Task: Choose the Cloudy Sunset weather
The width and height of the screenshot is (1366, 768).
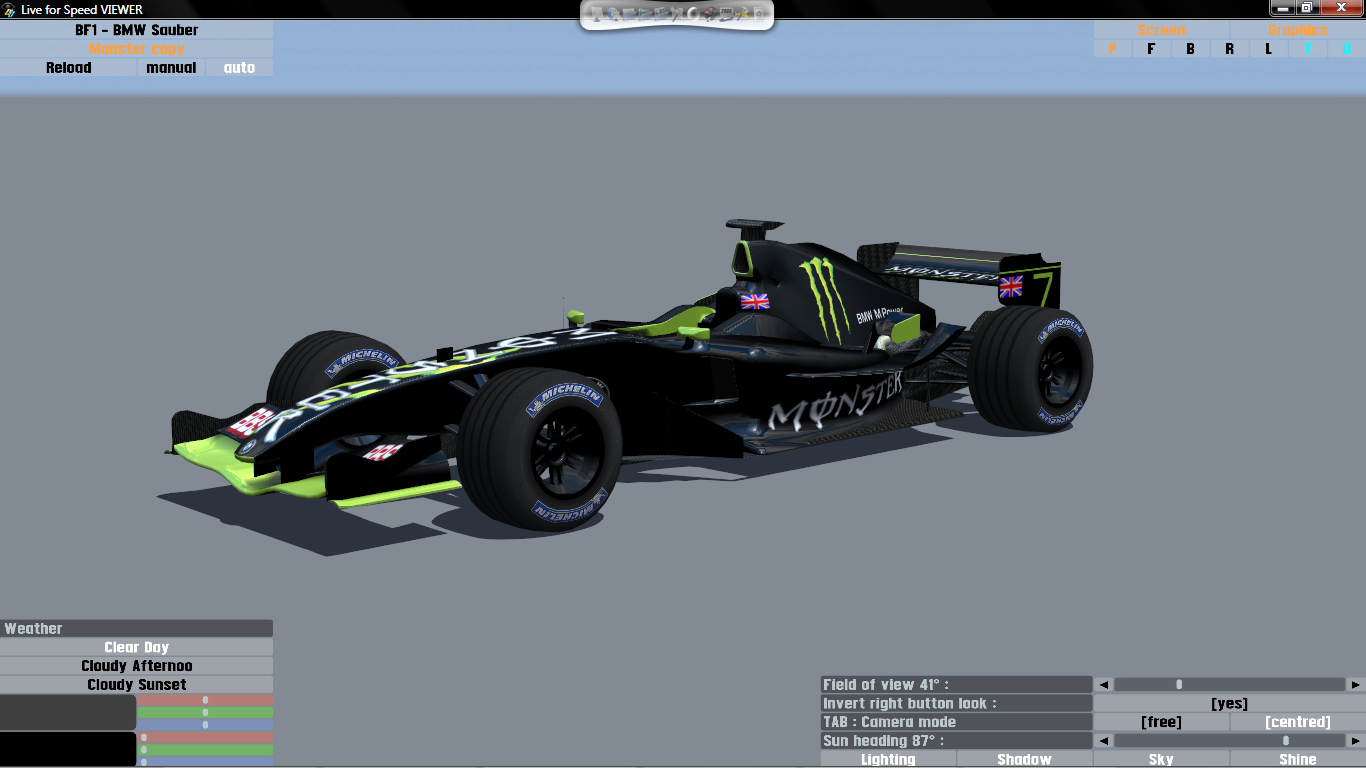Action: point(137,685)
